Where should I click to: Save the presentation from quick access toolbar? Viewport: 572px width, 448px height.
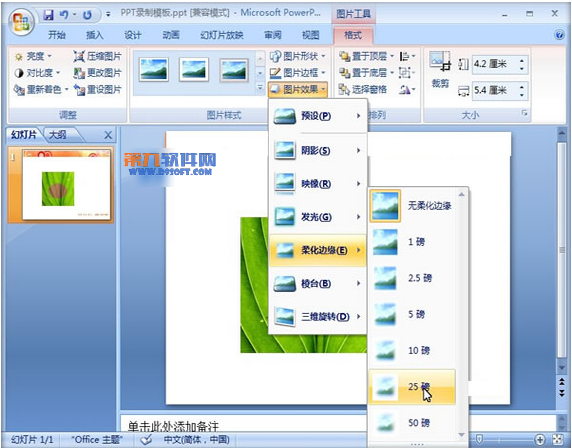click(49, 15)
